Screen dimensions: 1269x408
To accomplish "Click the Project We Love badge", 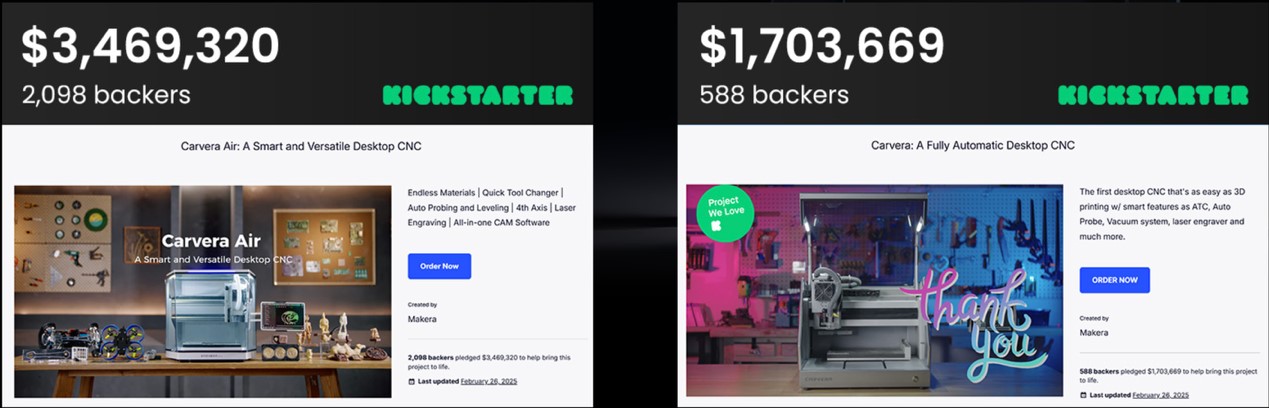I will click(x=725, y=213).
